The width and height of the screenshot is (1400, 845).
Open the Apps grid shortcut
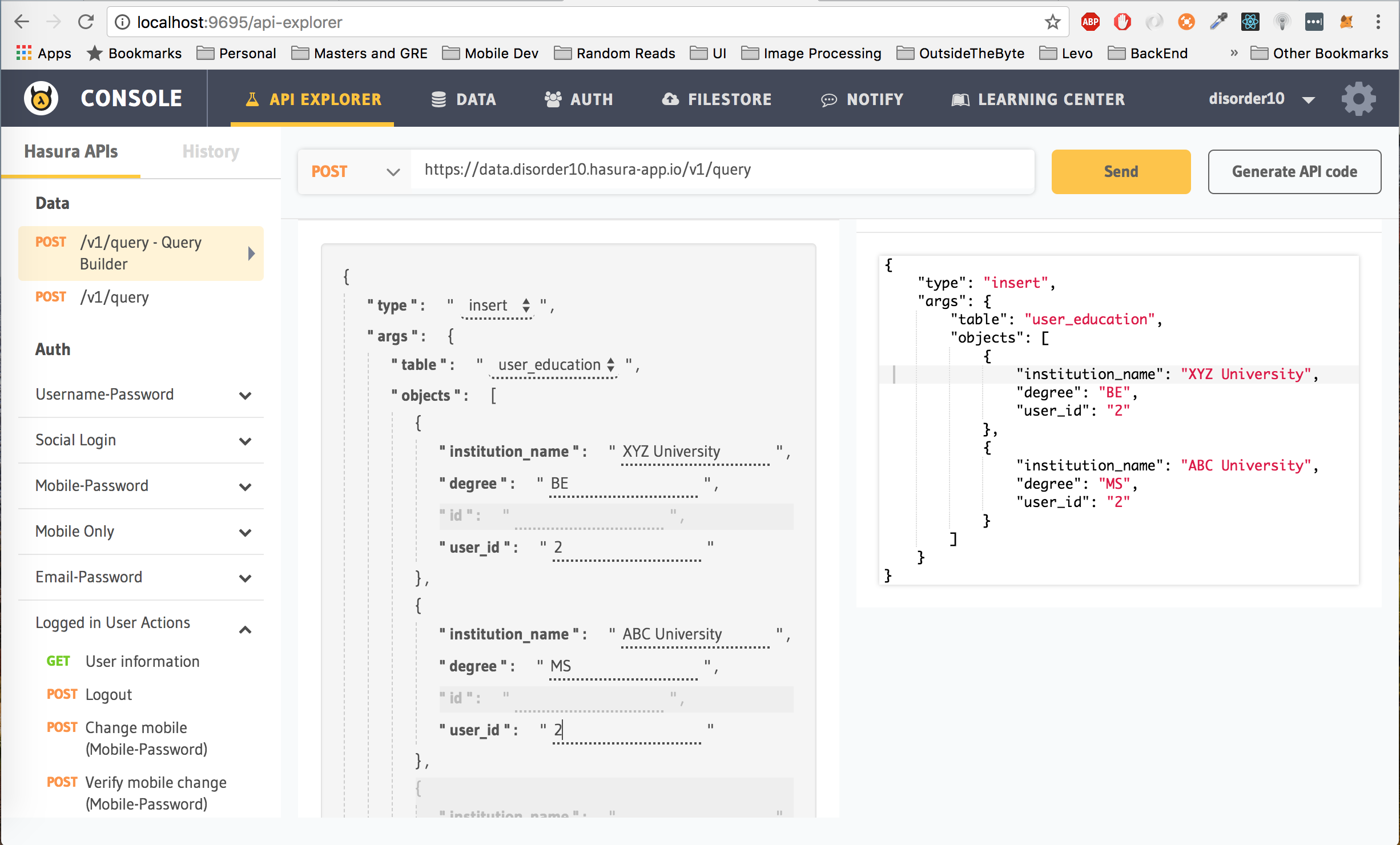coord(44,53)
